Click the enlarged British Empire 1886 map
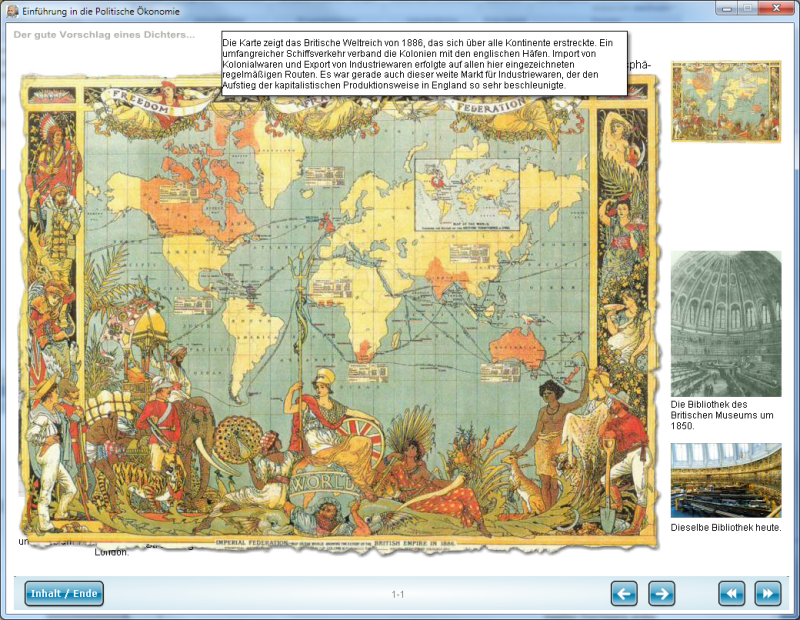The width and height of the screenshot is (800, 620). (339, 316)
